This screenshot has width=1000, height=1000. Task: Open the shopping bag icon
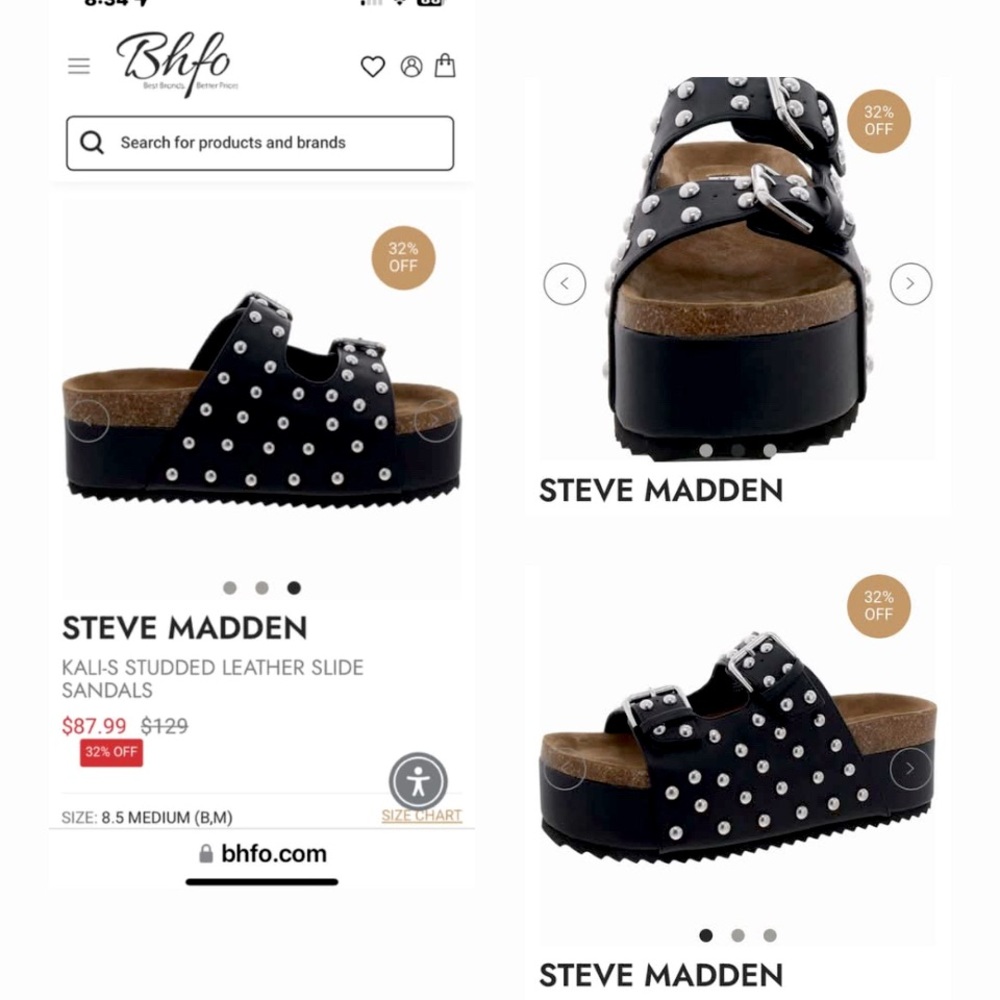click(445, 65)
